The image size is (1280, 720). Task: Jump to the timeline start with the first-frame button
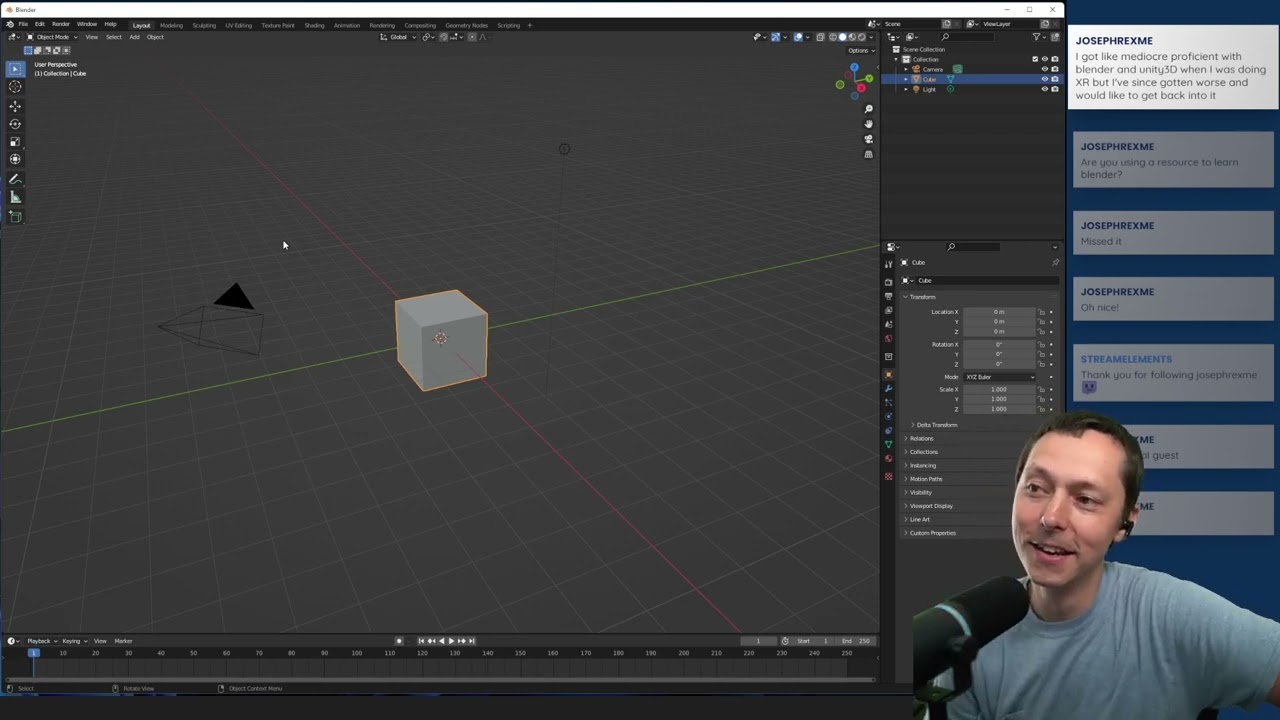click(421, 641)
